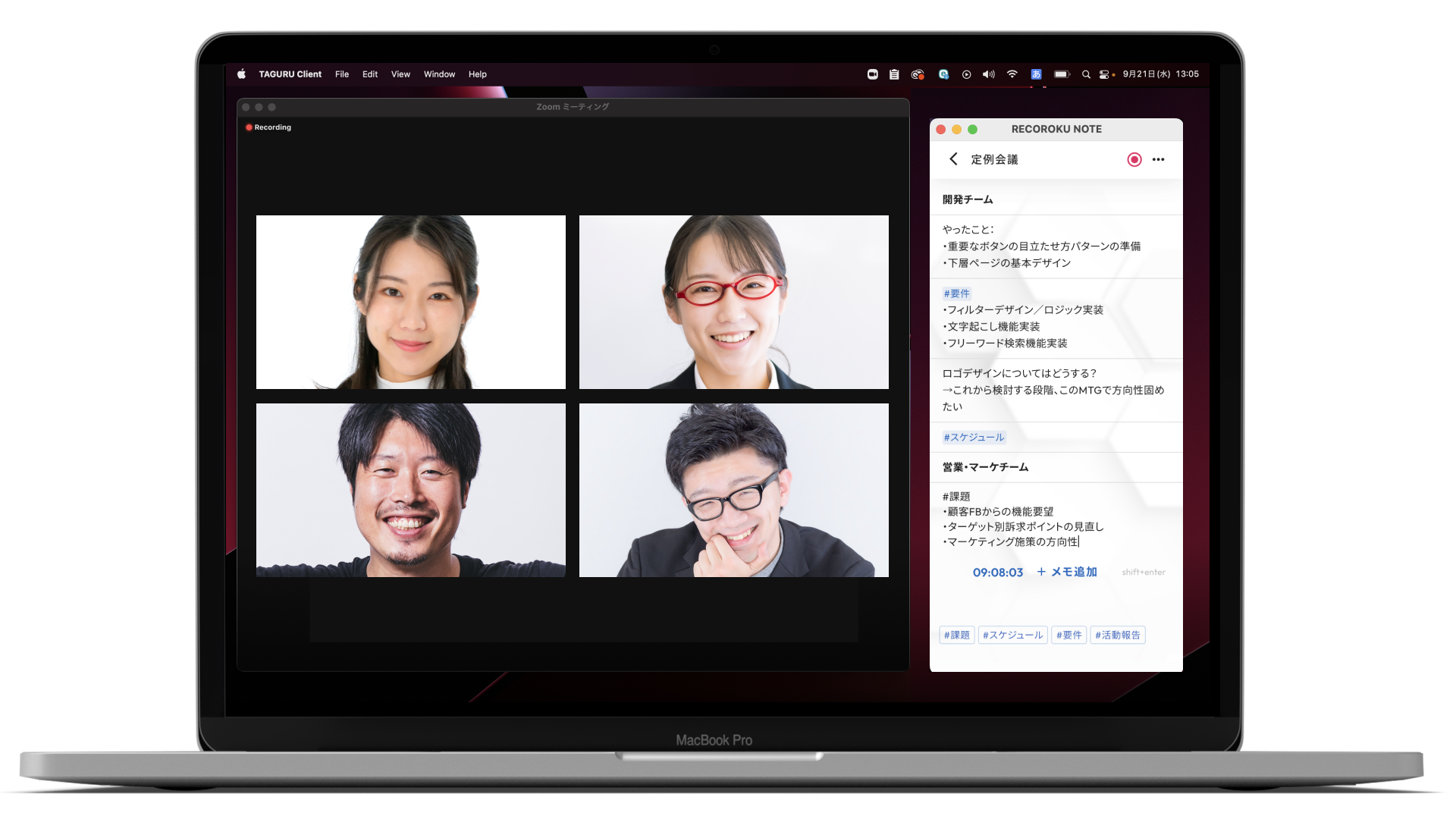The image size is (1456, 819).
Task: Open the more options menu in RECOROKU NOTE
Action: pyautogui.click(x=1158, y=159)
